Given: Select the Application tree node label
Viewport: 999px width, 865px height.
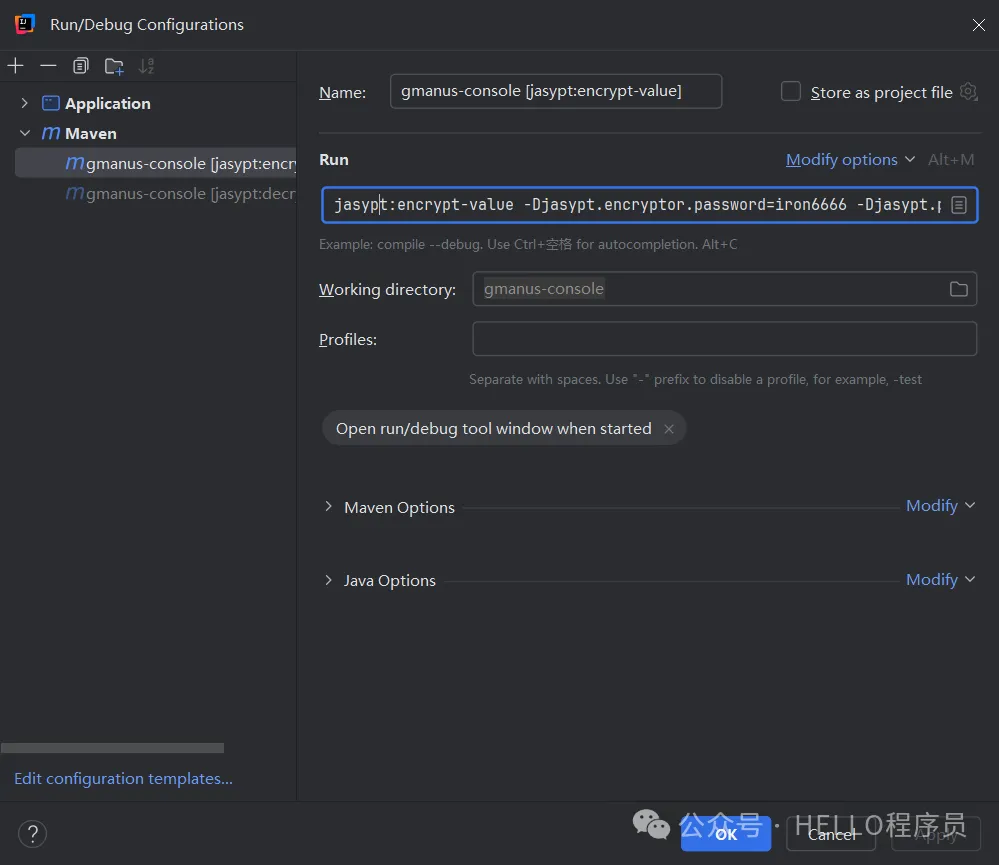Looking at the screenshot, I should (108, 103).
